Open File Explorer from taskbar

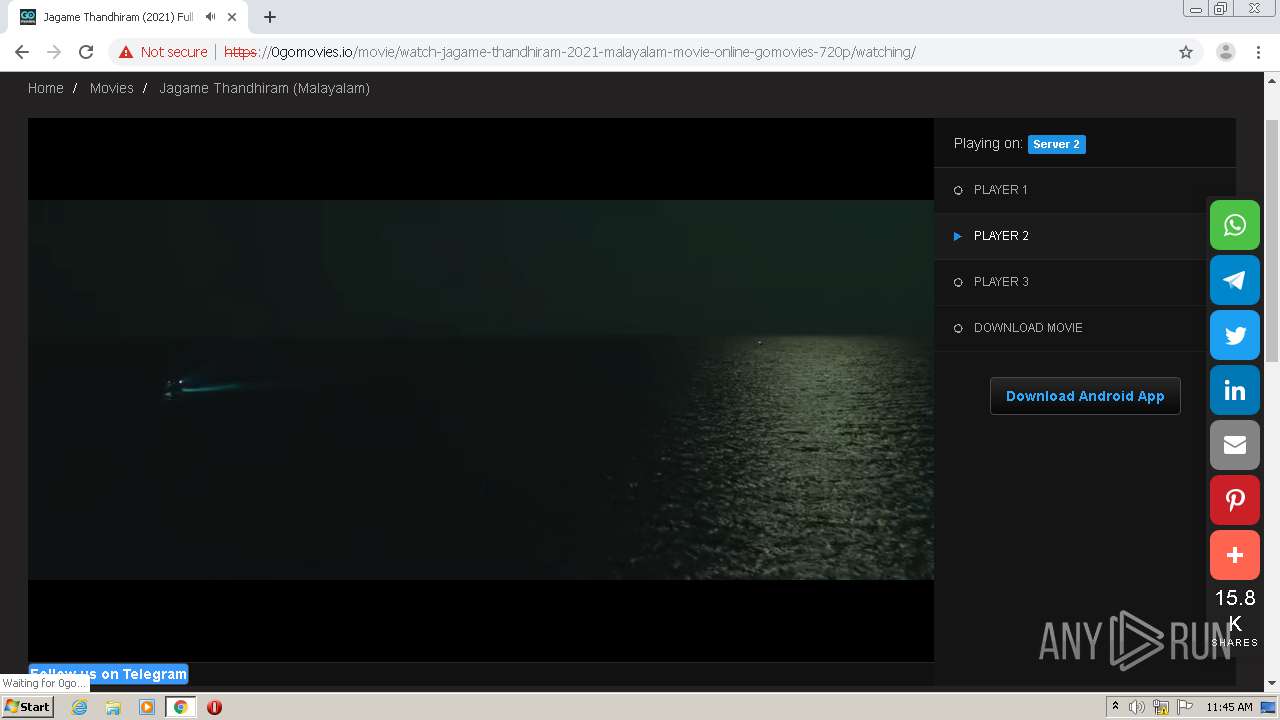pyautogui.click(x=113, y=707)
